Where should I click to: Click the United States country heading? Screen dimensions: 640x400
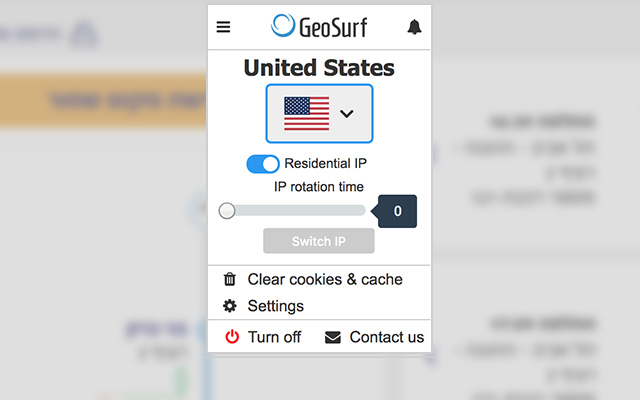point(319,68)
